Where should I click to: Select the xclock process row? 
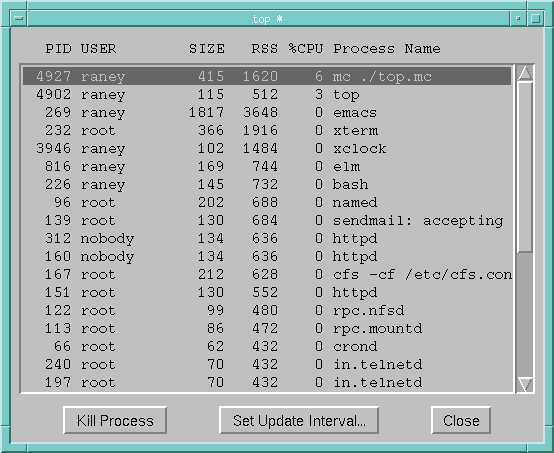click(267, 148)
